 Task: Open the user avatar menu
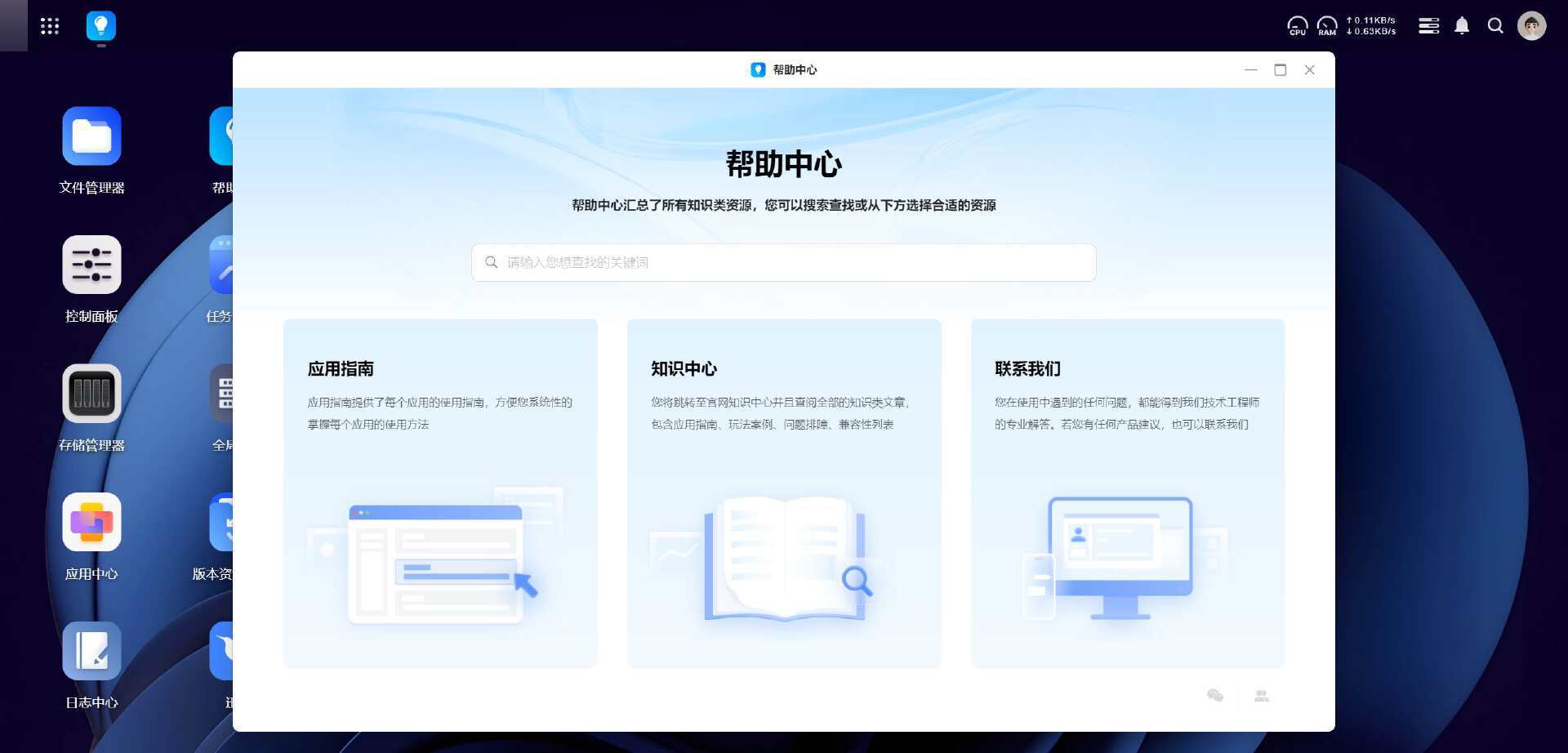1532,26
